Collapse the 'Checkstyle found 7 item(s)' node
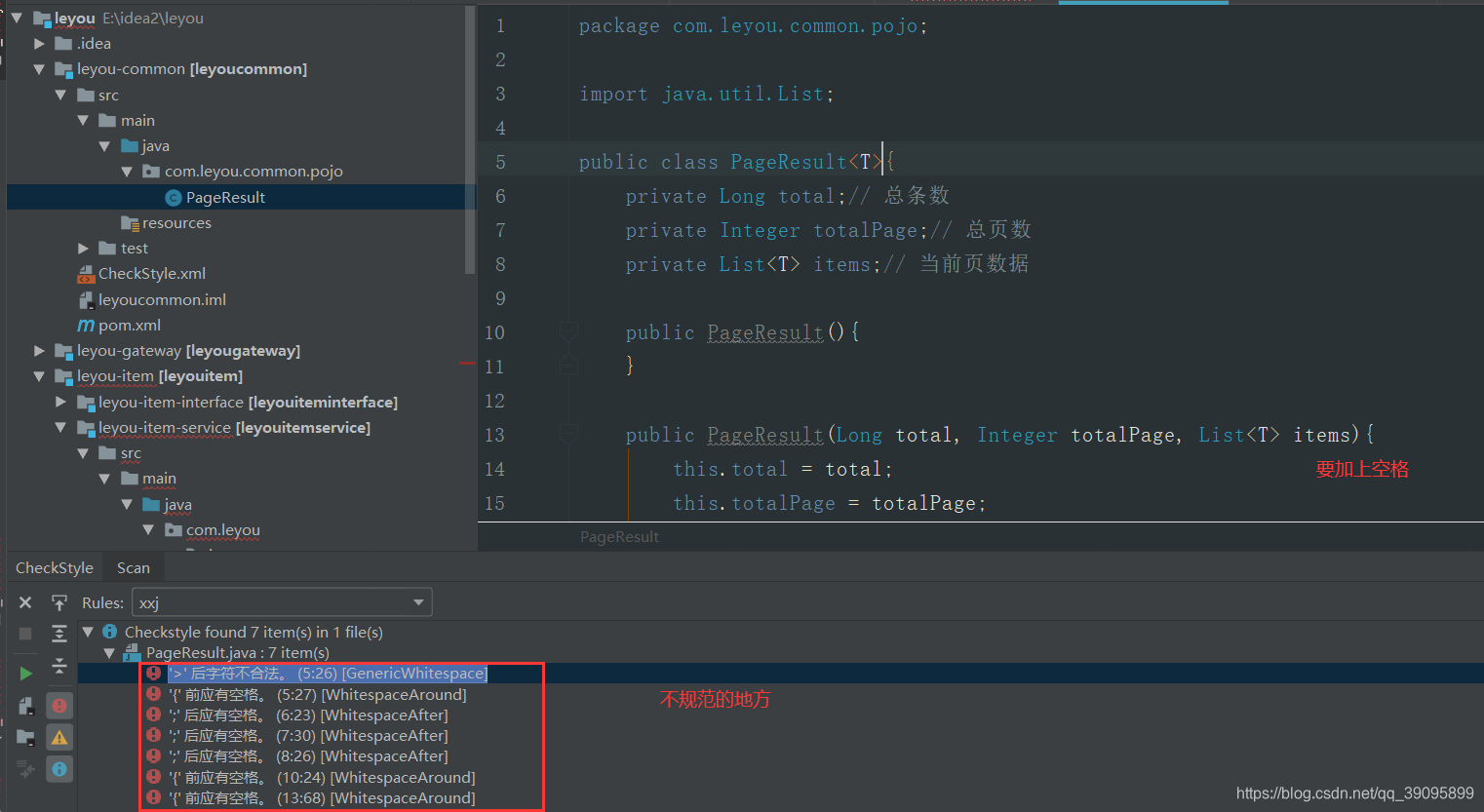This screenshot has width=1484, height=812. coord(88,632)
